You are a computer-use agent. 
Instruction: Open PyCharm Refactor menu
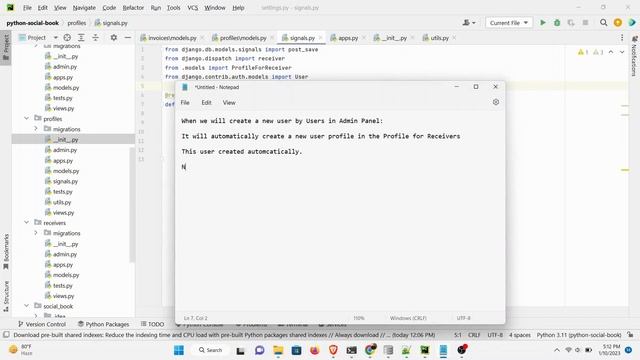point(133,8)
